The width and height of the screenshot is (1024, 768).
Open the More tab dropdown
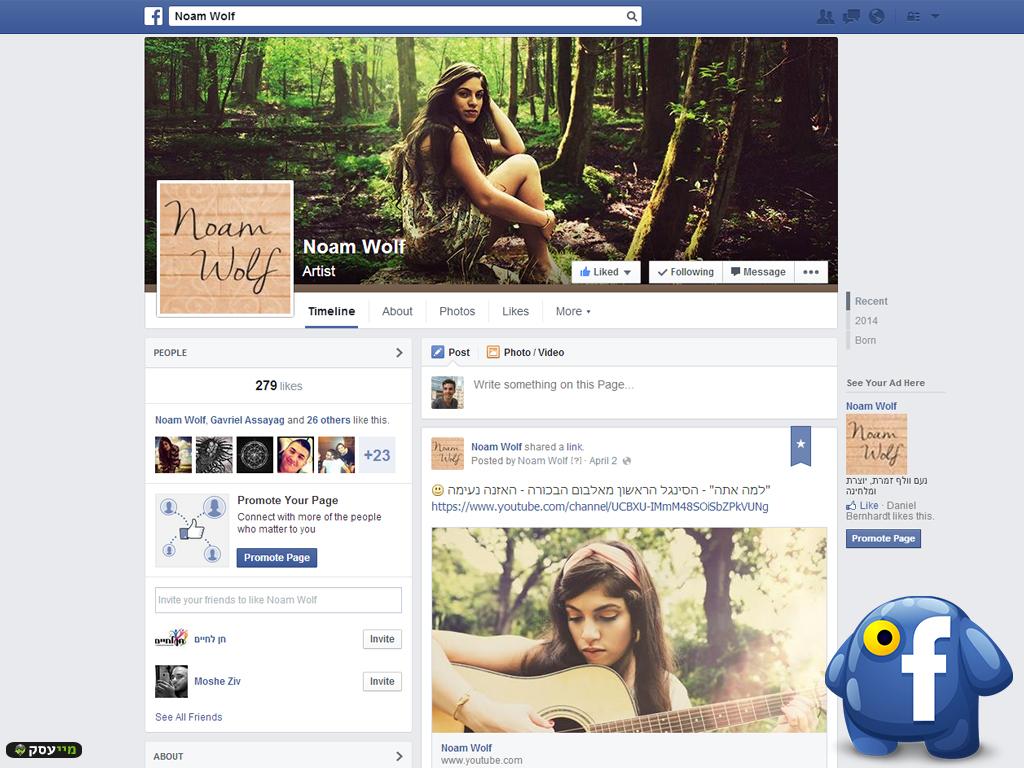point(573,312)
